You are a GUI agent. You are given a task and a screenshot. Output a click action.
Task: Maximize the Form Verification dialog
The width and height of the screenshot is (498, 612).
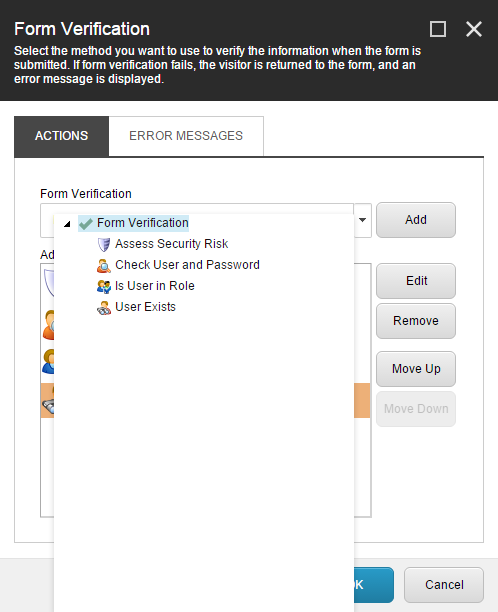[438, 29]
